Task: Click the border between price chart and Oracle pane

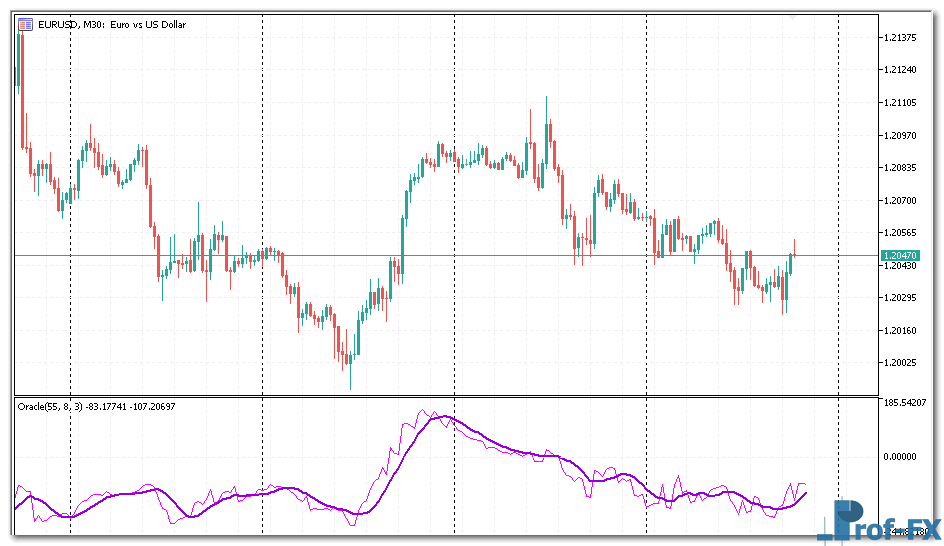Action: pos(440,395)
